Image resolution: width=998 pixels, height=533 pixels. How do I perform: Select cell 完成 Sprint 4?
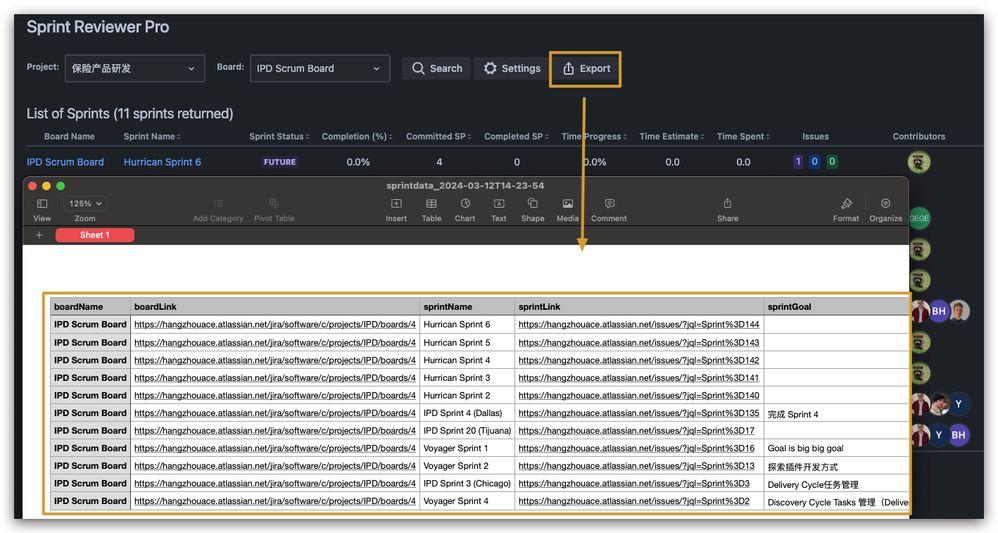(x=836, y=414)
